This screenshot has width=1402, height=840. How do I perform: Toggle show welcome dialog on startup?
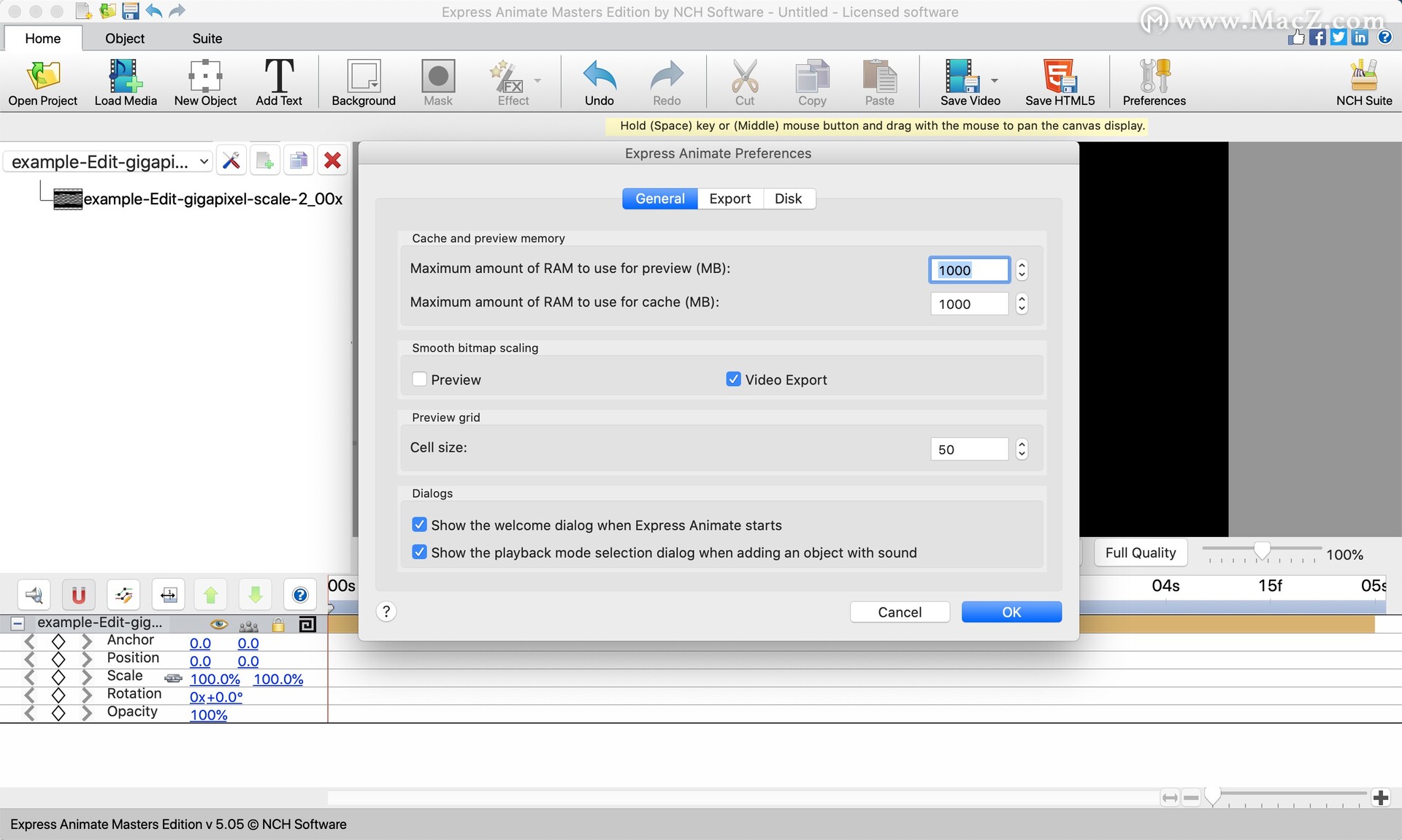(x=417, y=524)
